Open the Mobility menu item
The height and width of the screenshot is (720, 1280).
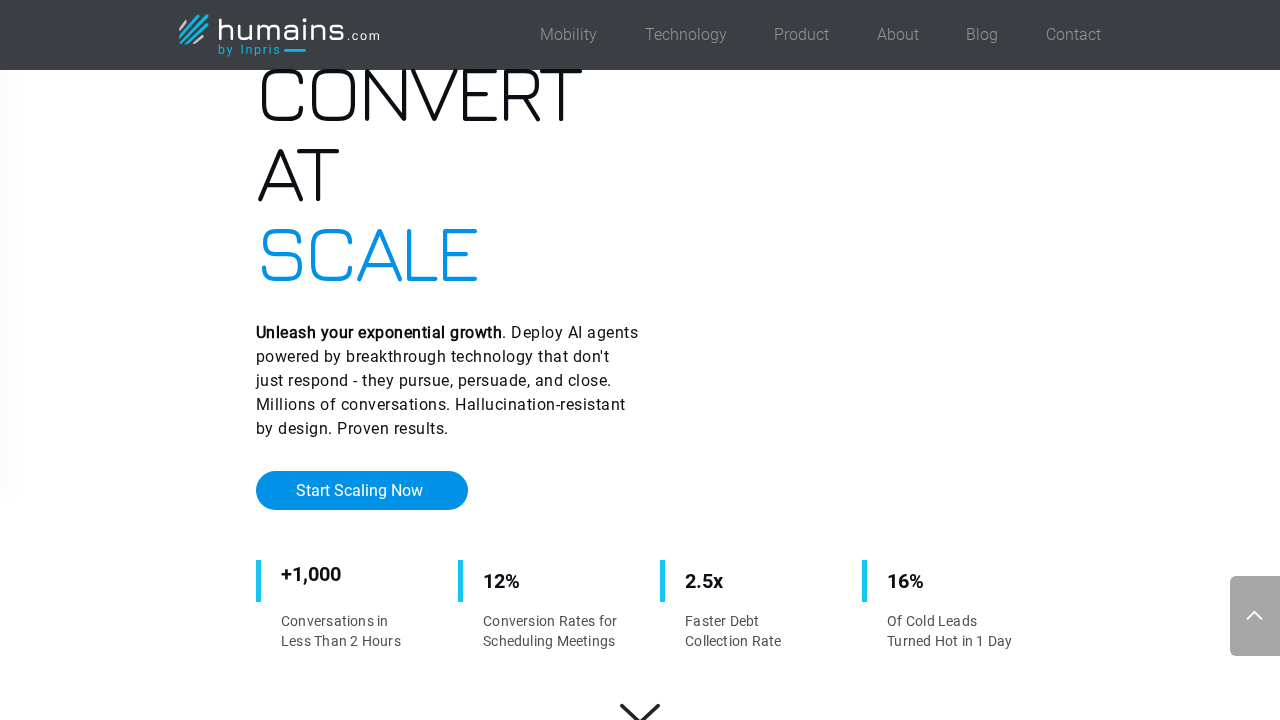click(568, 35)
